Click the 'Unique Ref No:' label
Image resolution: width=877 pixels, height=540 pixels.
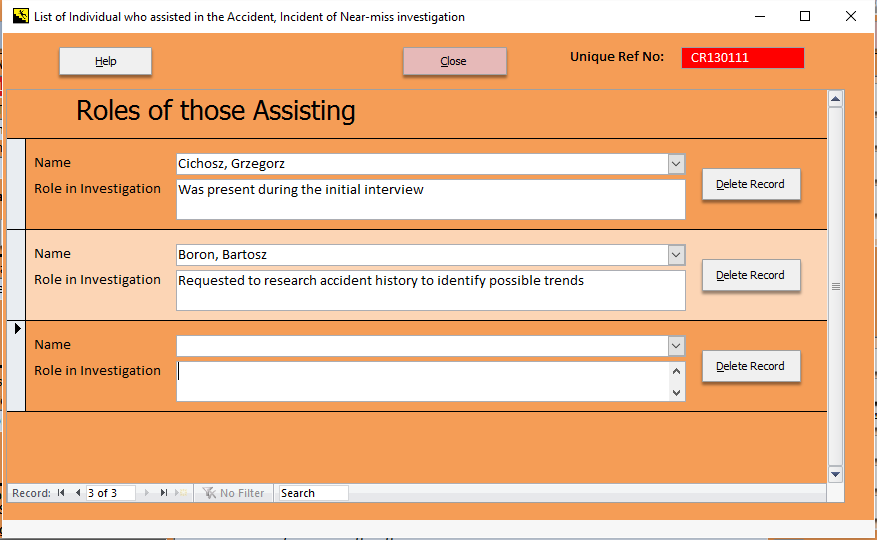[617, 57]
